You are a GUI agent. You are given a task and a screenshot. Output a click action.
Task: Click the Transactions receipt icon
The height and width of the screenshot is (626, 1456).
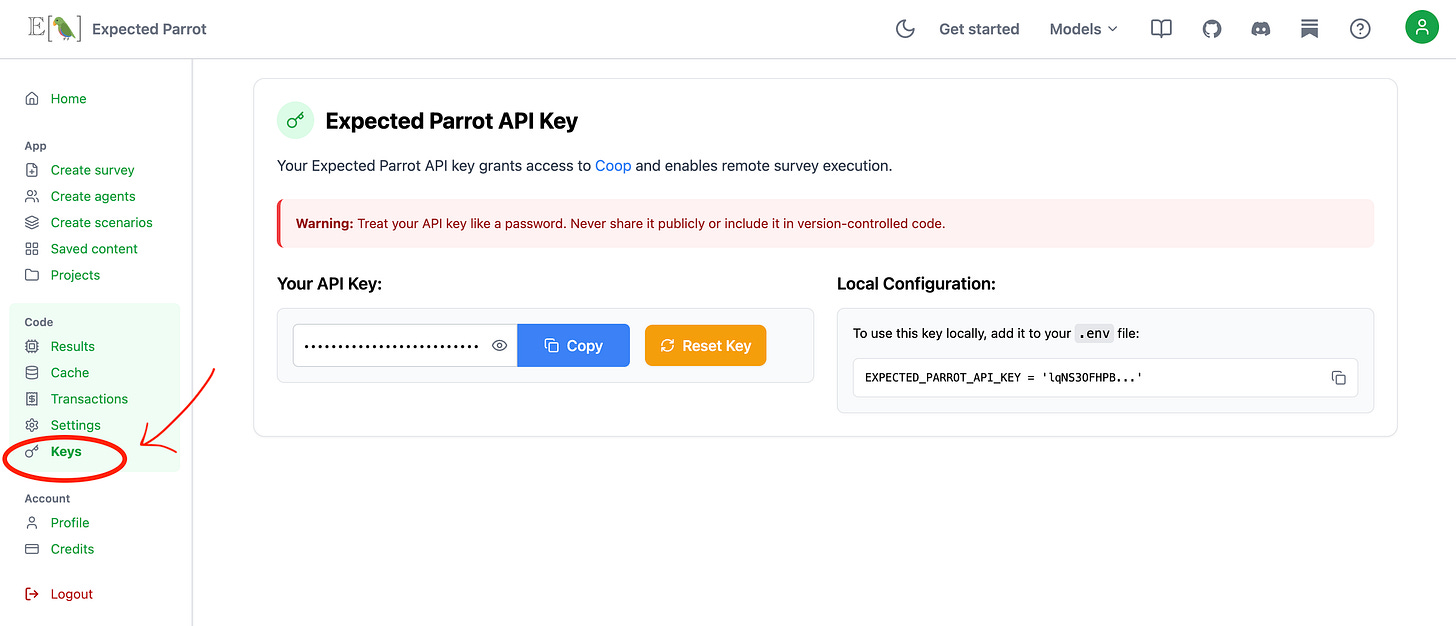[x=32, y=398]
